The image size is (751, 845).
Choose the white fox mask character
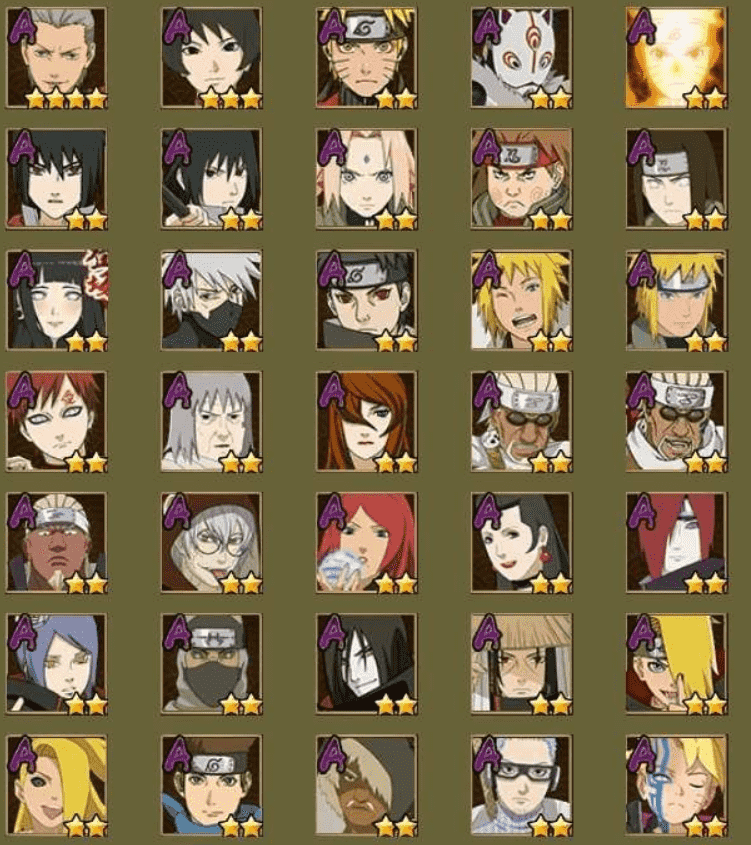pos(521,58)
